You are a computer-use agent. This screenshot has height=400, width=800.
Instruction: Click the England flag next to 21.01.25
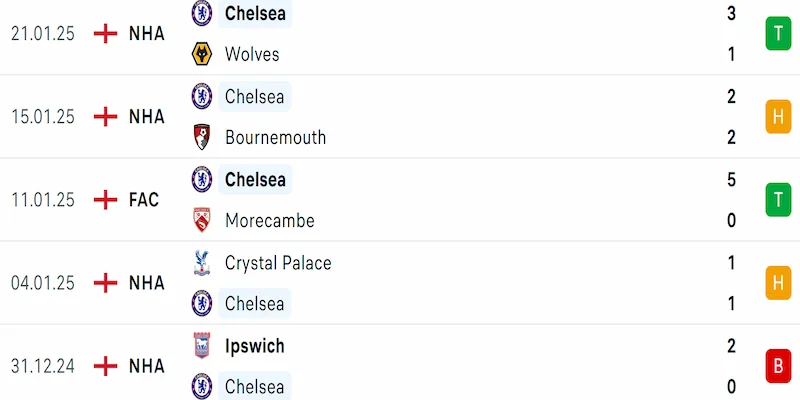coord(105,33)
